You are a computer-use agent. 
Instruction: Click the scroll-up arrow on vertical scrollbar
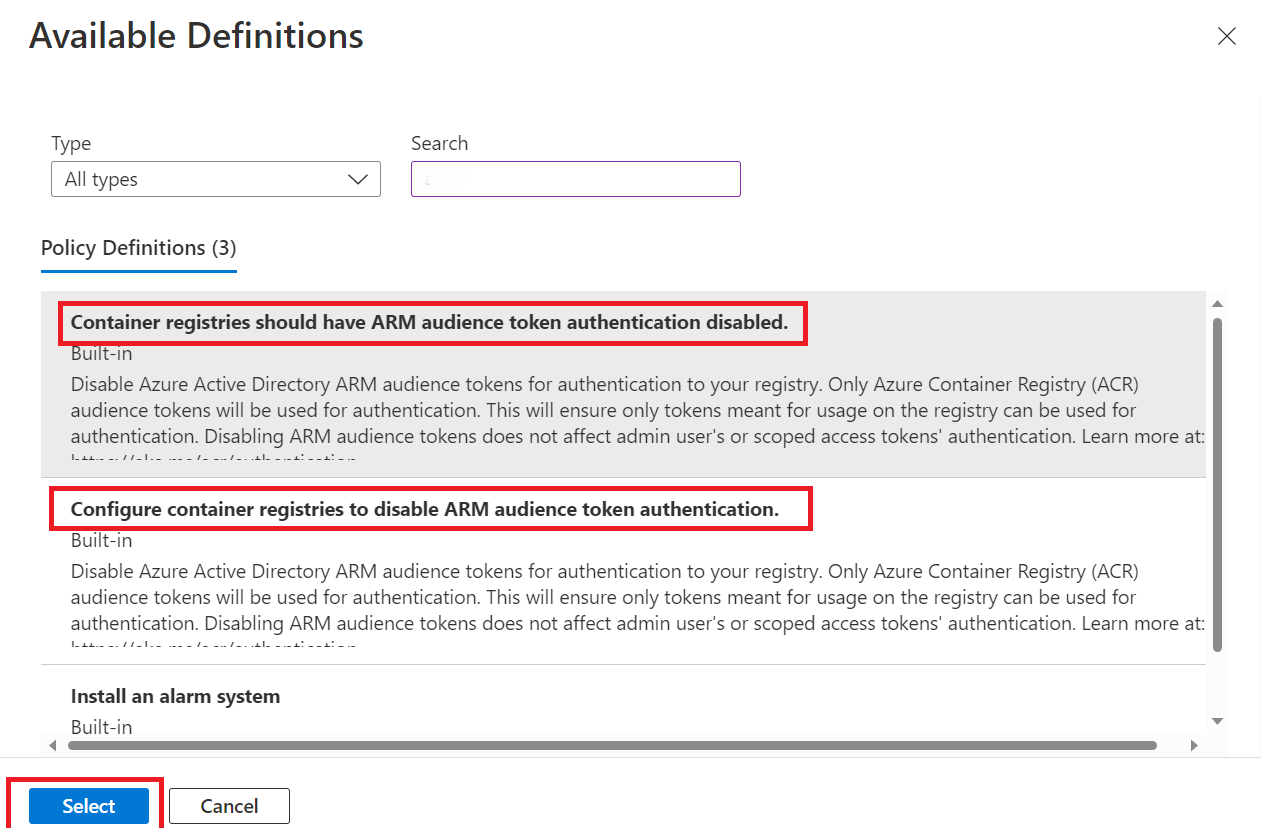[x=1216, y=305]
